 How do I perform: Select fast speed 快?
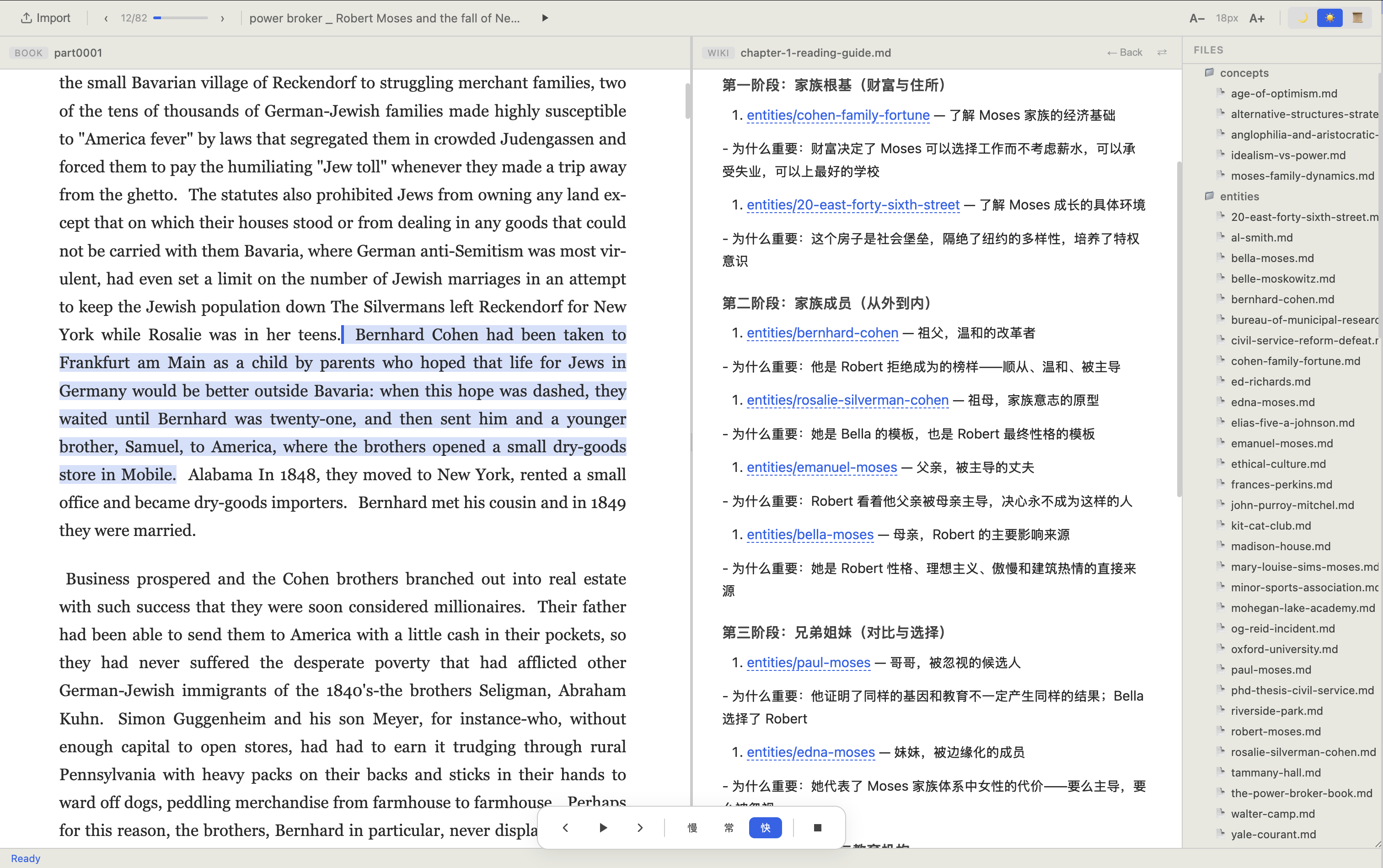(765, 828)
